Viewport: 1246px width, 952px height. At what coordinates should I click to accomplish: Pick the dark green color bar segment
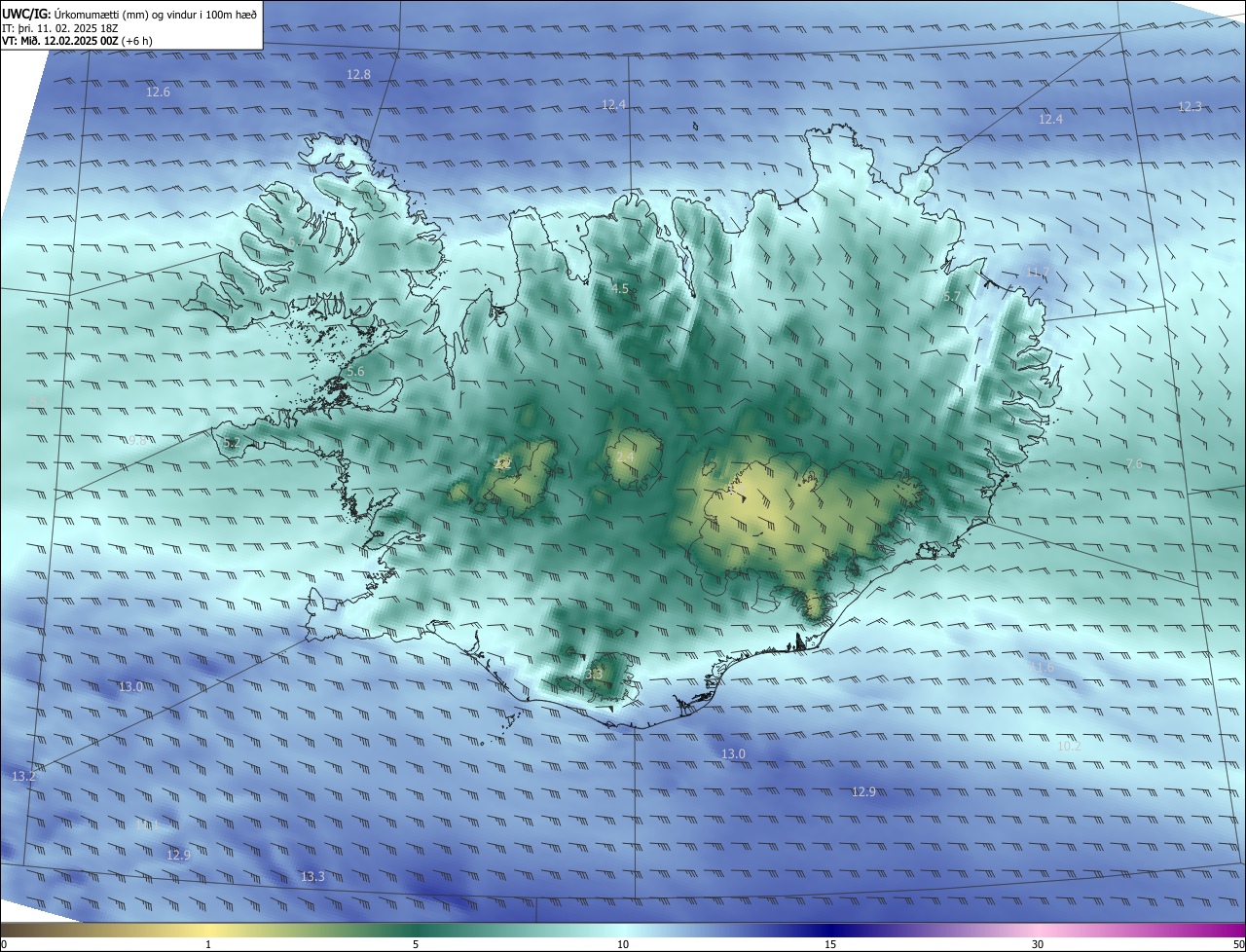tap(416, 931)
